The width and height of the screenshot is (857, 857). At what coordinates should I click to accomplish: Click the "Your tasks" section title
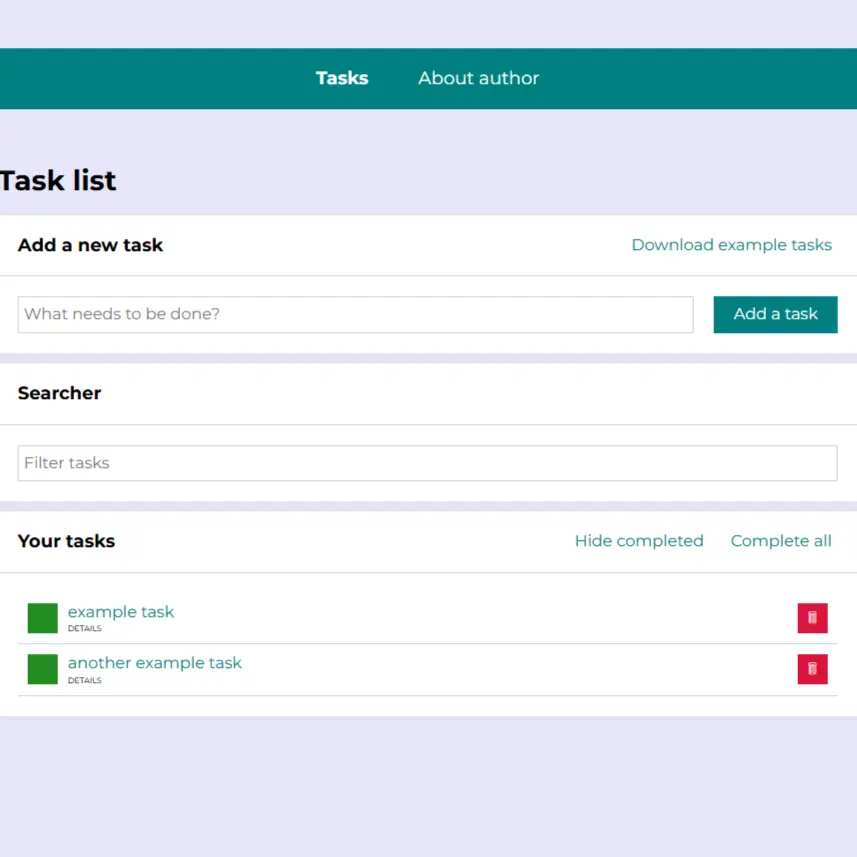tap(67, 541)
